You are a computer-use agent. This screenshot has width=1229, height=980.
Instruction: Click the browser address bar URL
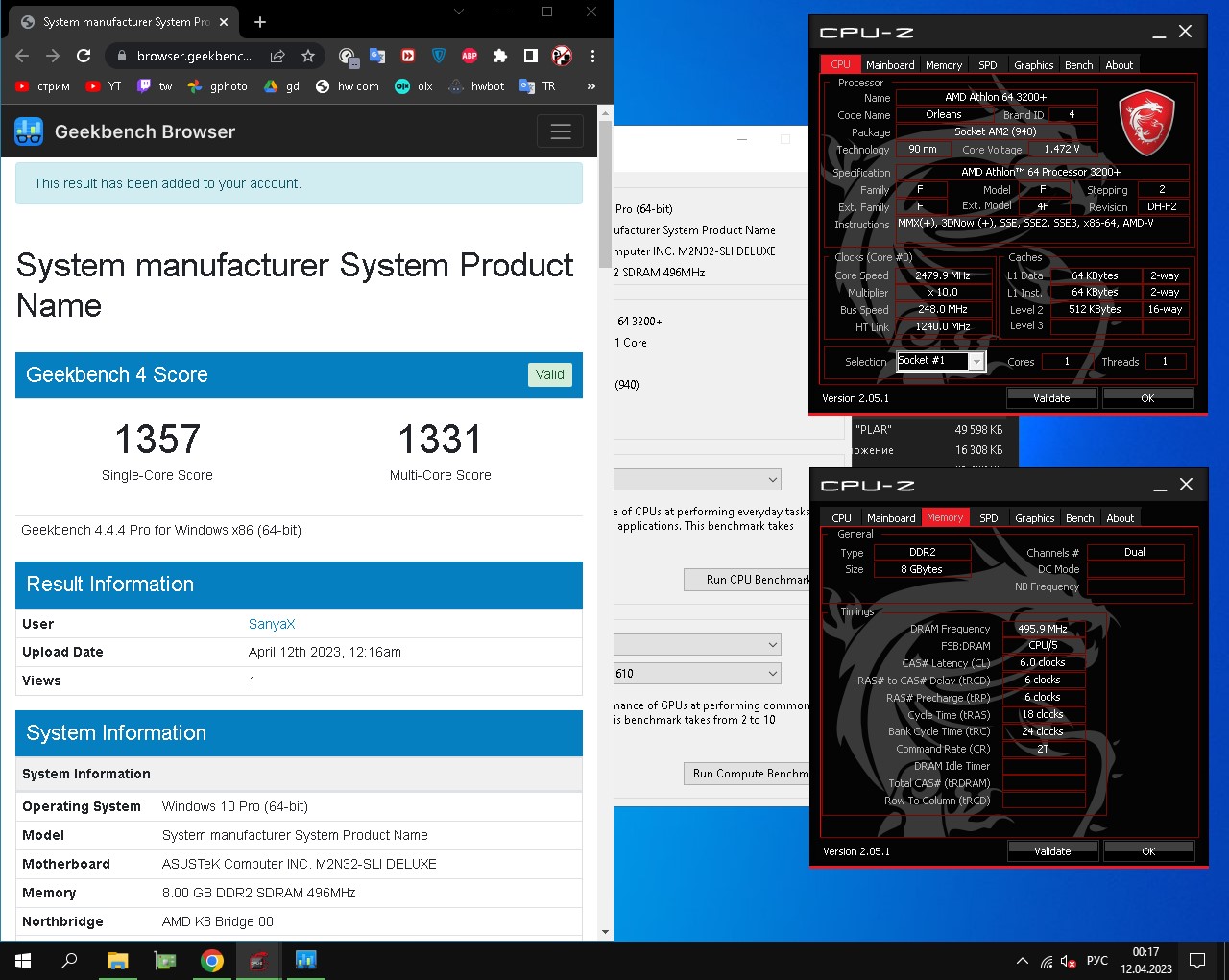(x=194, y=56)
